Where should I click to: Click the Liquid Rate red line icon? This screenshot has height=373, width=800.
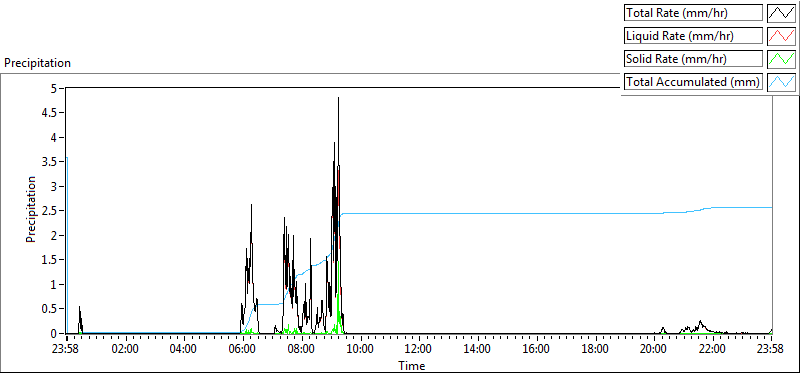pos(782,36)
